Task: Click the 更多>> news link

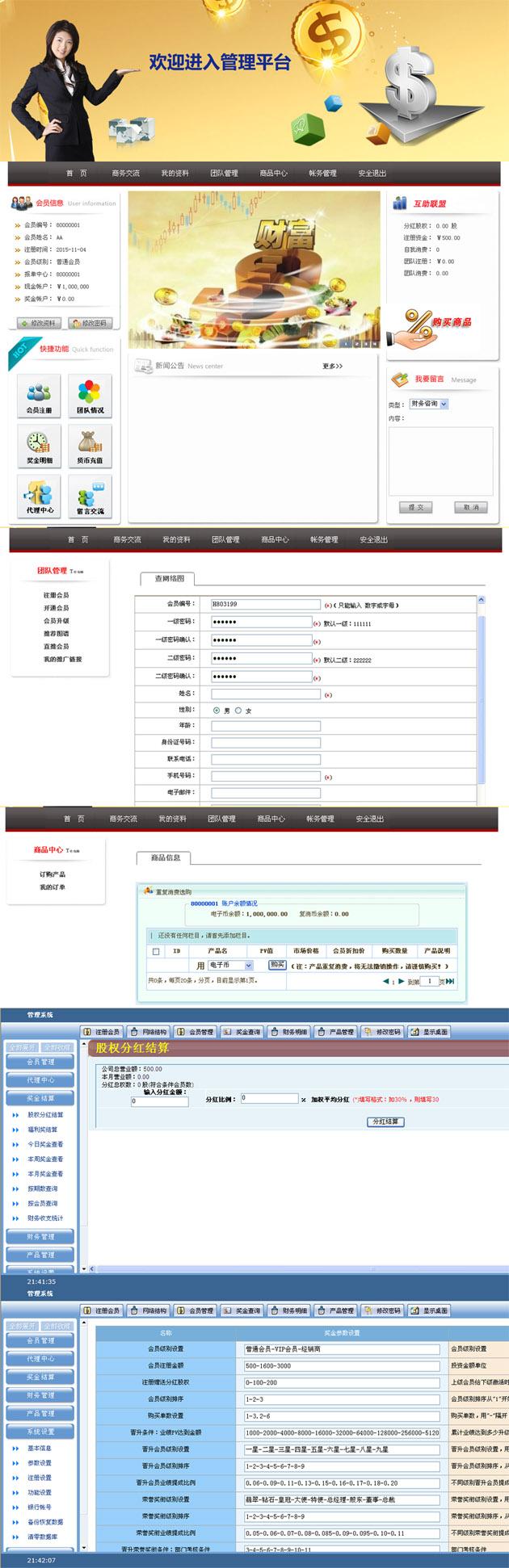Action: [332, 367]
